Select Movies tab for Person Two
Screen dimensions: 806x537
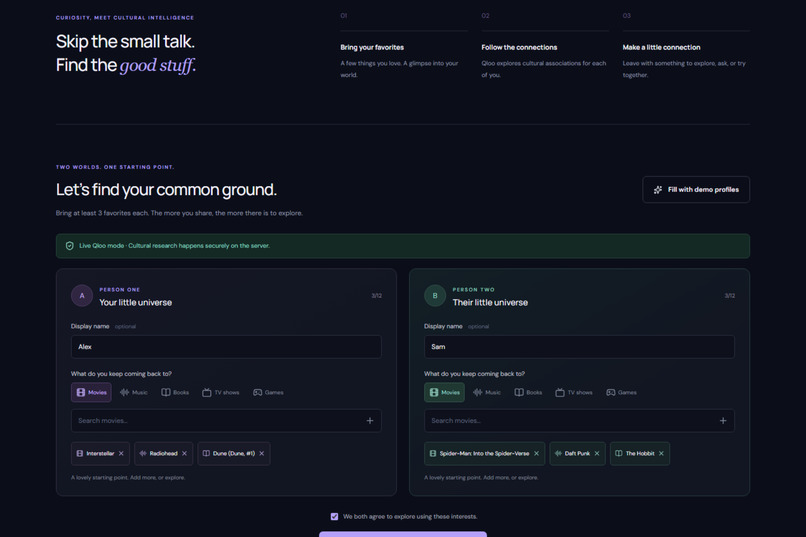coord(445,393)
